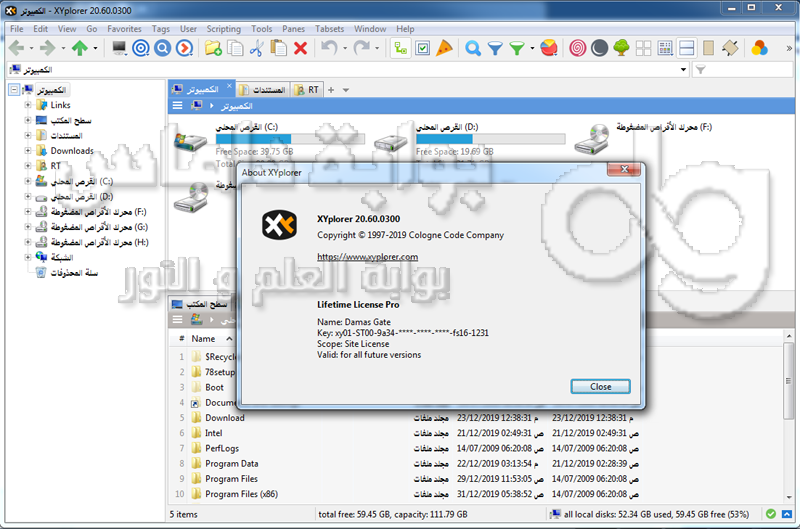This screenshot has width=800, height=529.
Task: Go up one level with green arrow
Action: tap(80, 48)
